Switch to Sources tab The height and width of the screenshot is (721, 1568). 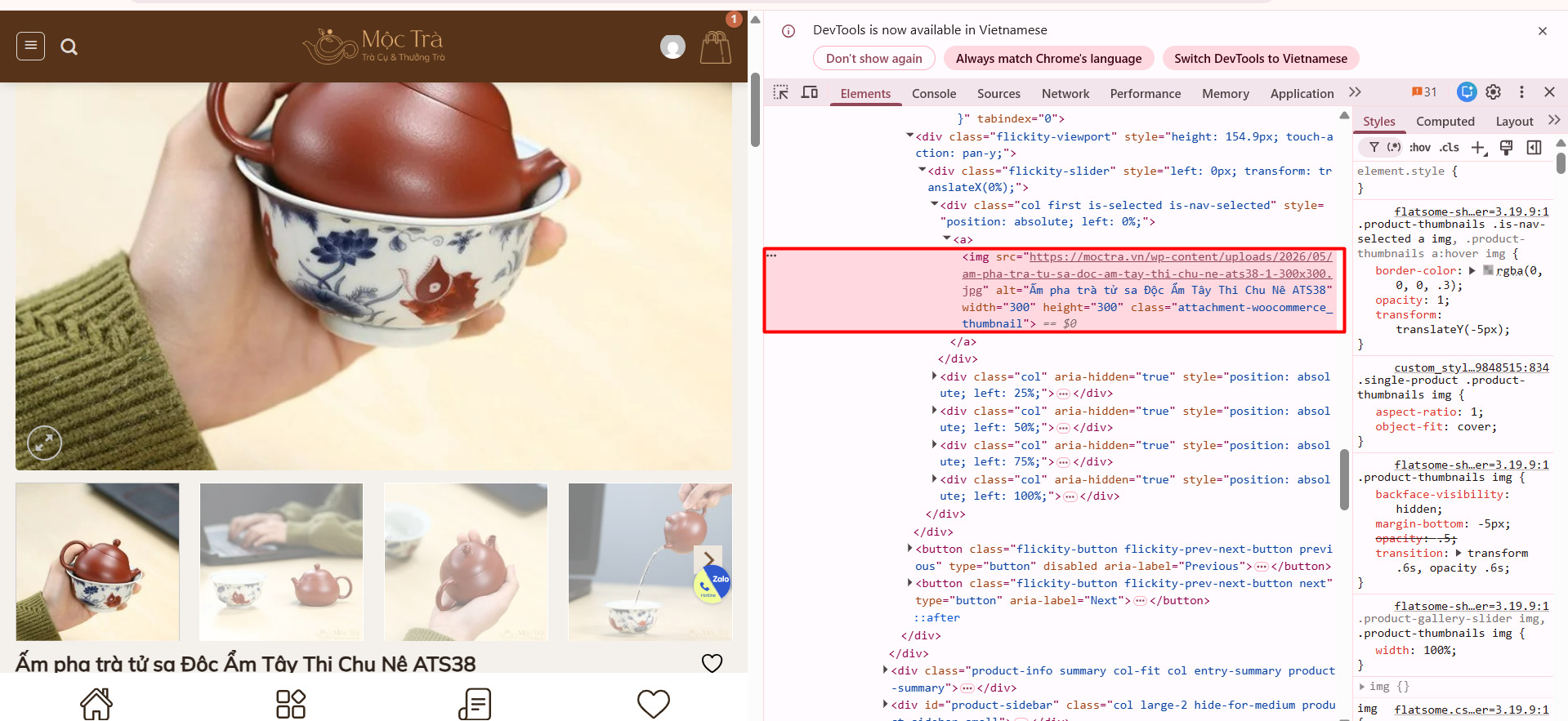point(998,94)
